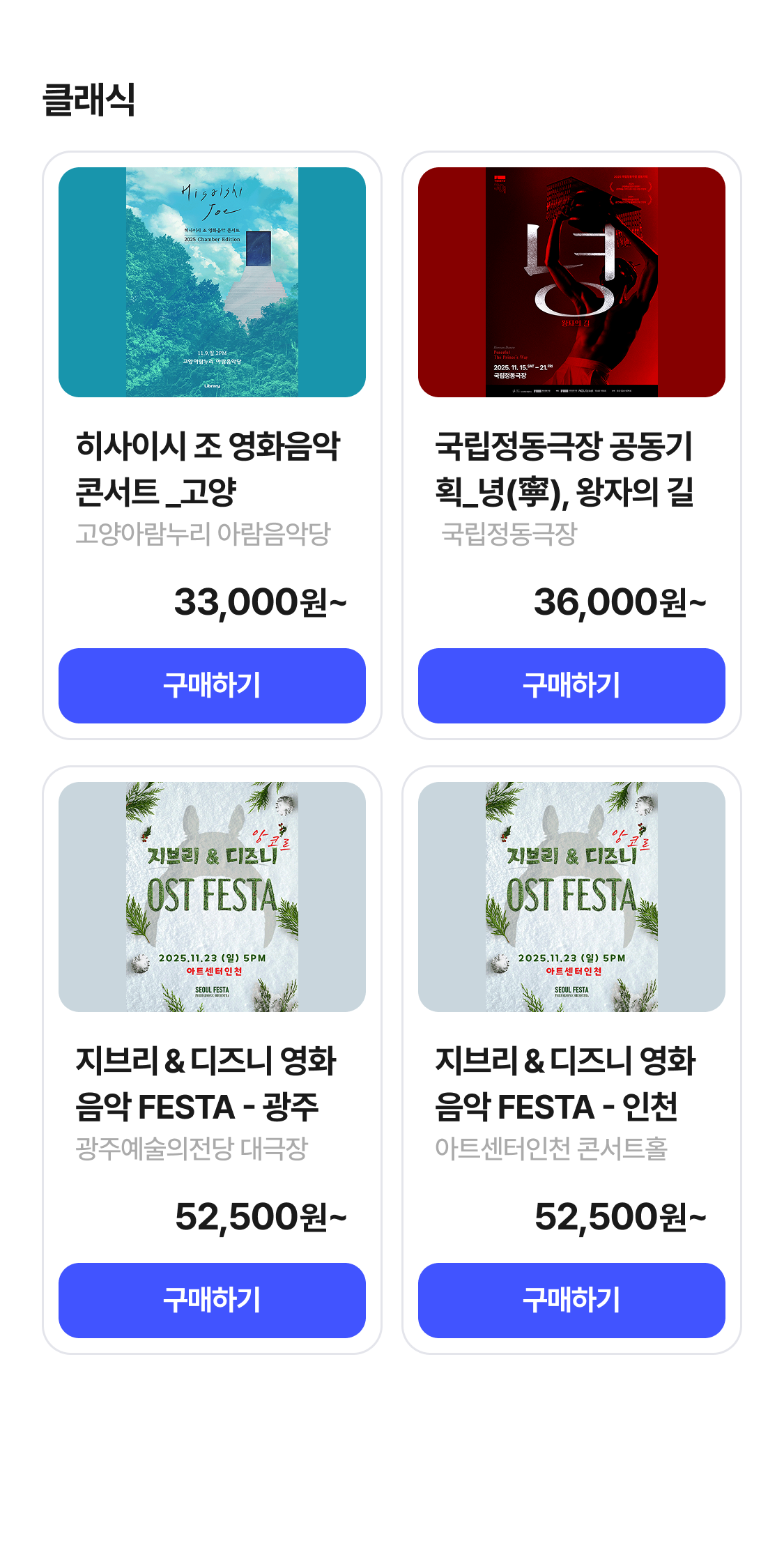Select the 지브리 & 디즈니 영화음악 FESTA - 인천 title
Image resolution: width=784 pixels, height=1564 pixels.
point(565,1083)
